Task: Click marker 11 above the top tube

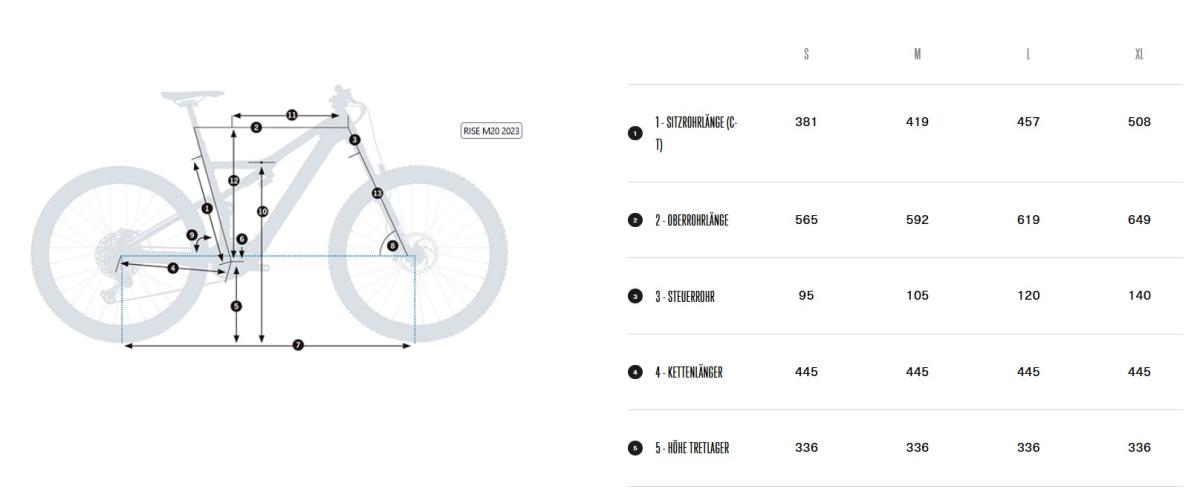Action: click(292, 115)
